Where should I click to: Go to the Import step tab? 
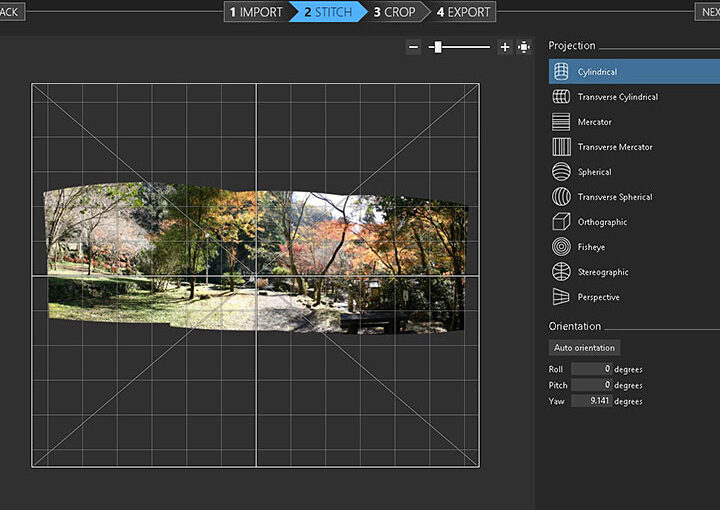point(256,12)
